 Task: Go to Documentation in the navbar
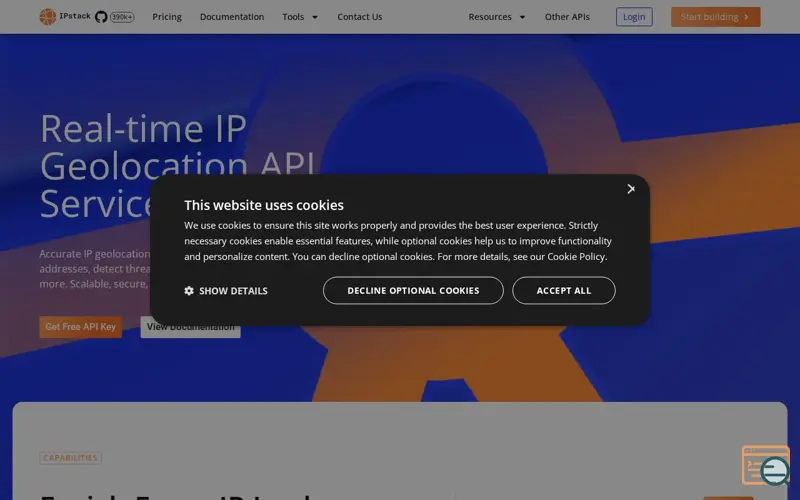pyautogui.click(x=232, y=17)
